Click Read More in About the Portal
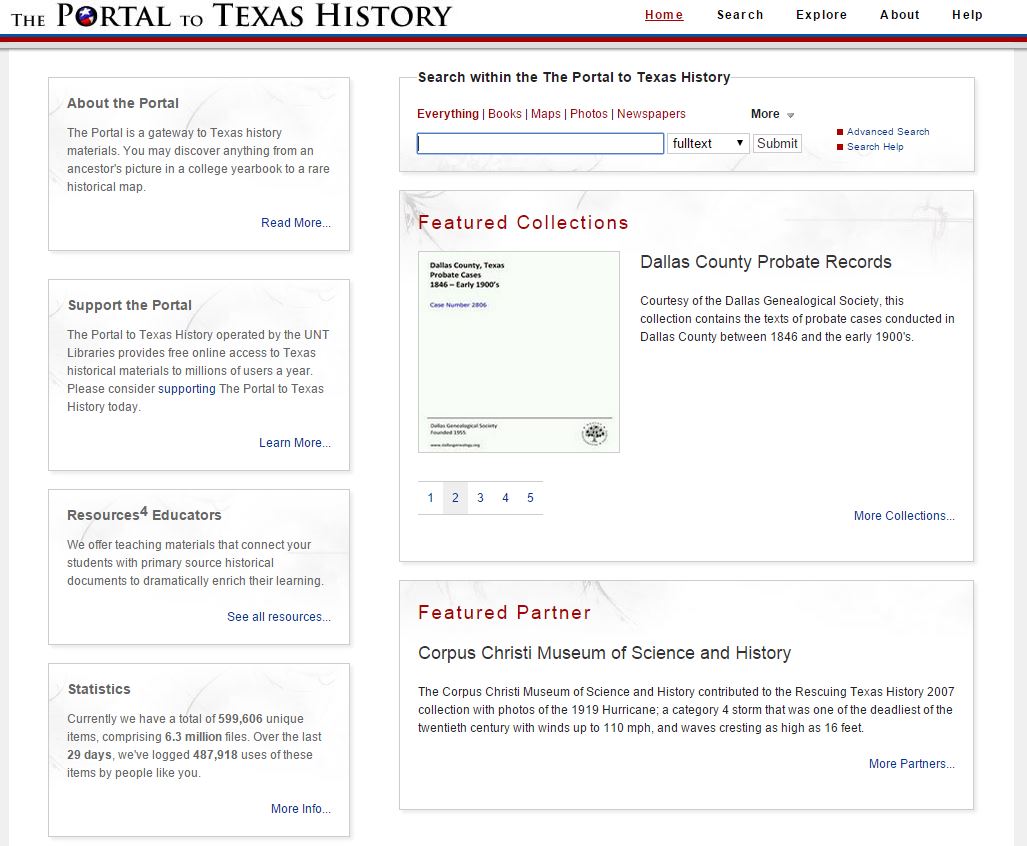Screen dimensions: 1027x846 296,223
